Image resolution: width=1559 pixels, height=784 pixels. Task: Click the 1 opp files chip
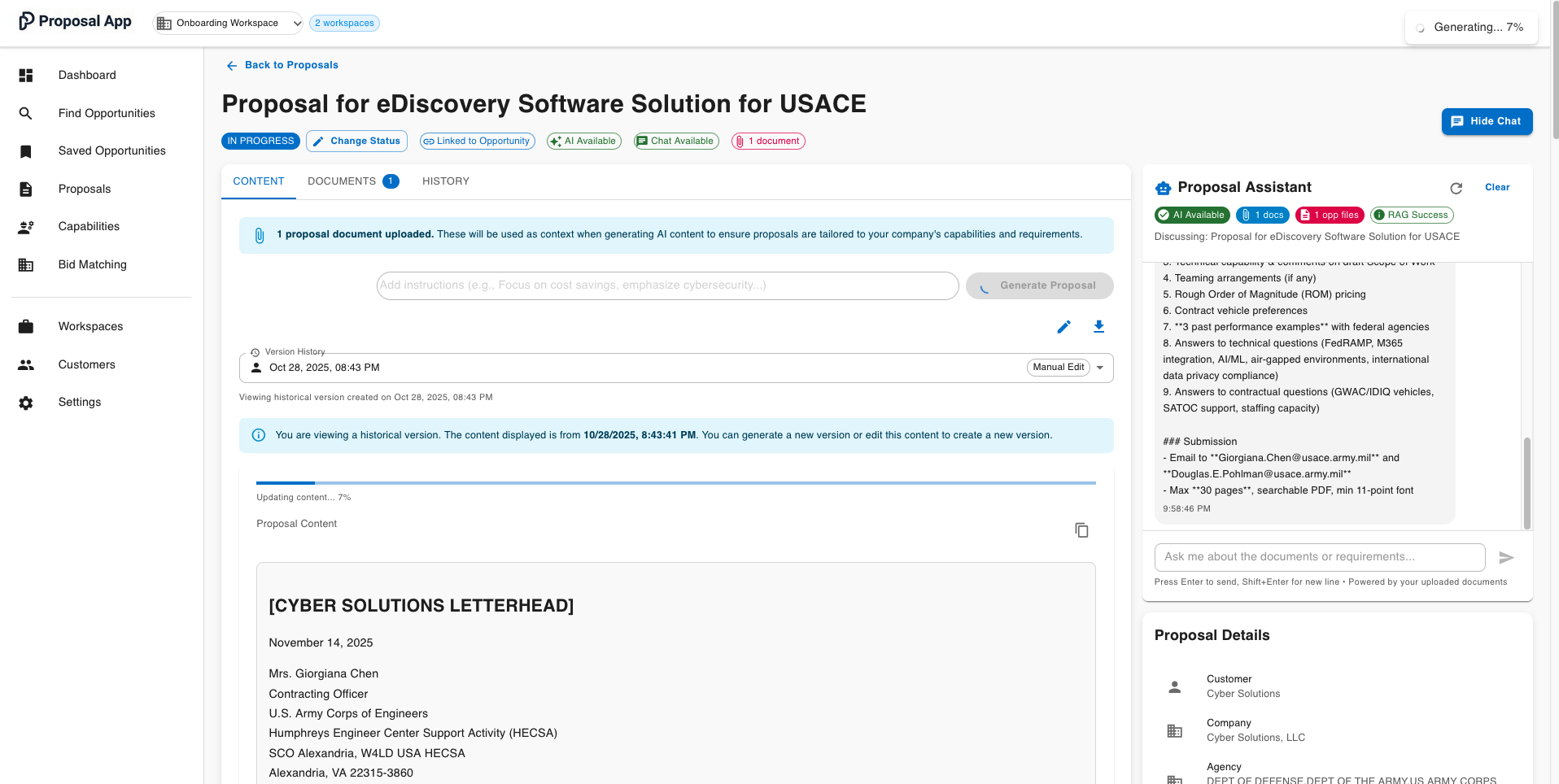coord(1330,216)
